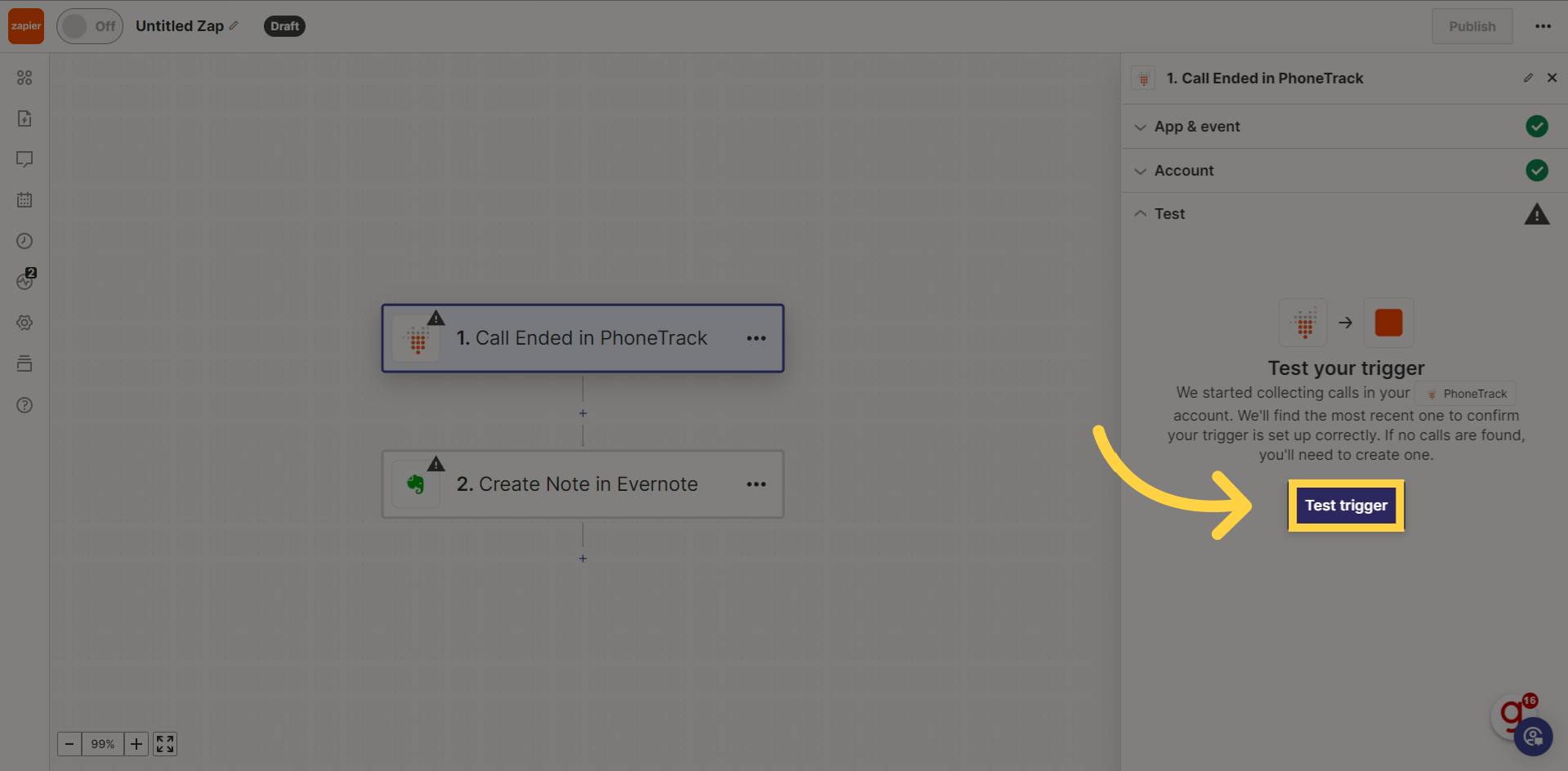Viewport: 1568px width, 771px height.
Task: Open the apps grid icon in sidebar
Action: (x=25, y=78)
